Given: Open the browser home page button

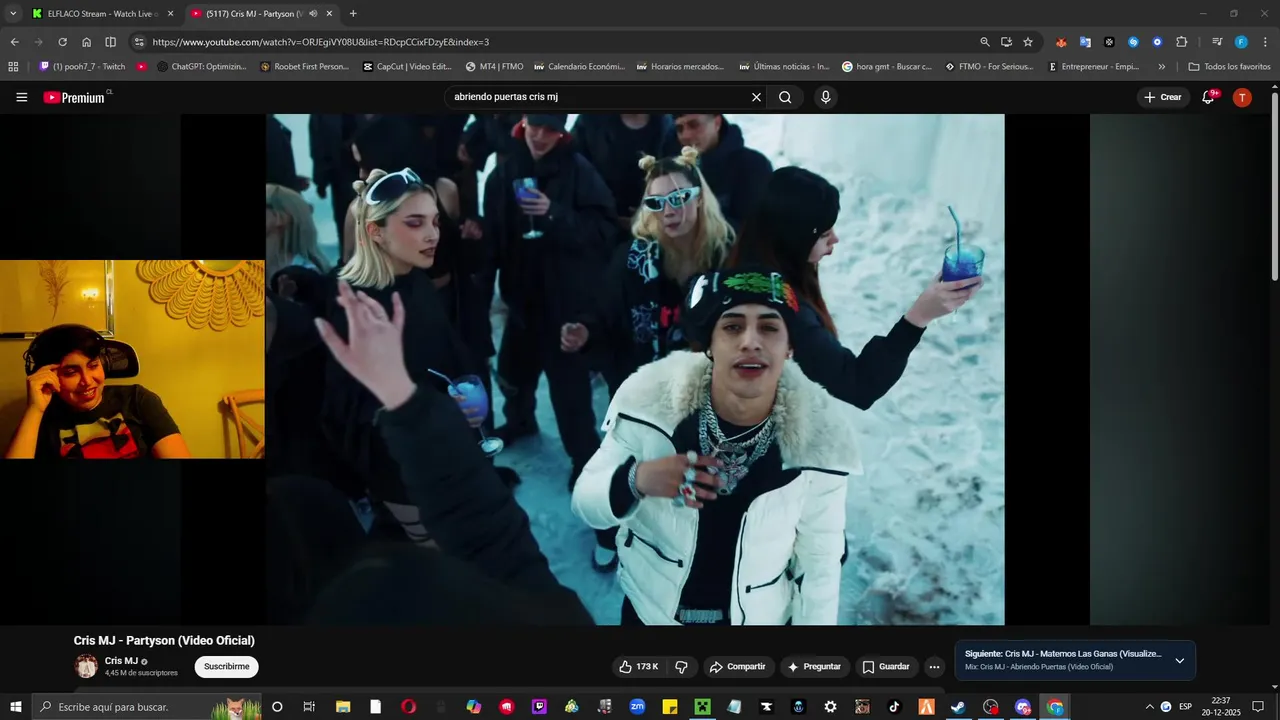Looking at the screenshot, I should (x=86, y=42).
